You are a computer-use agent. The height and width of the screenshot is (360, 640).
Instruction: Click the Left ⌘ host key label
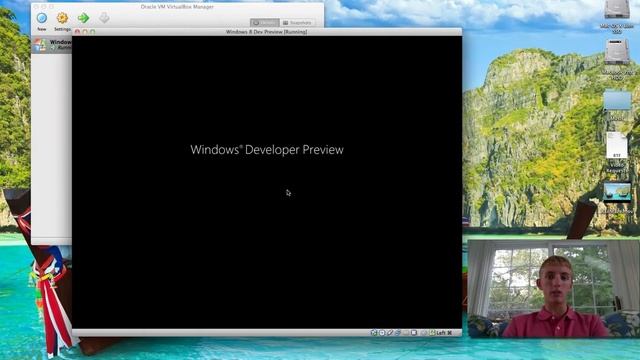point(444,333)
